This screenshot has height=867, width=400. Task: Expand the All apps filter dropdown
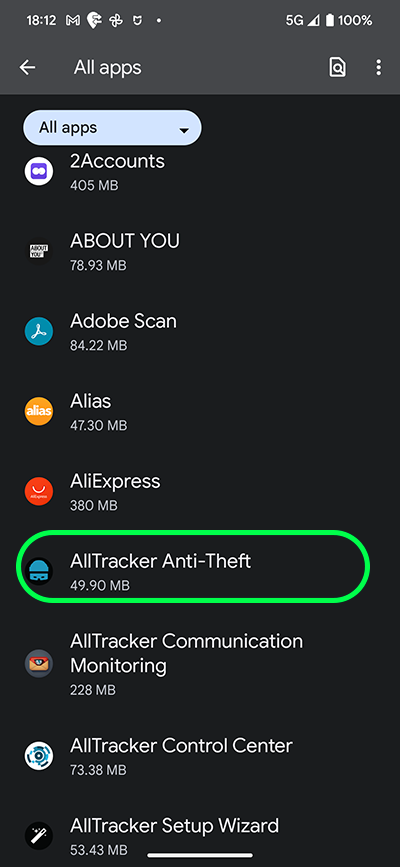112,128
